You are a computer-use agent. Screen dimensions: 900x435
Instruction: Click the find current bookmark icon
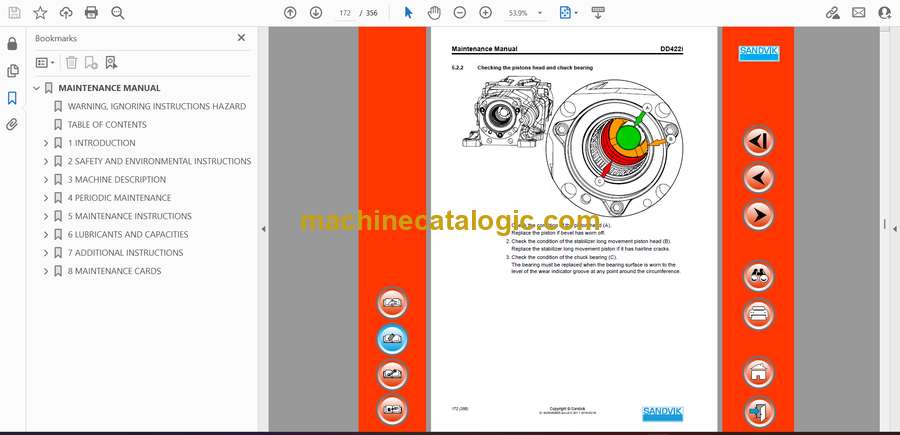point(111,63)
